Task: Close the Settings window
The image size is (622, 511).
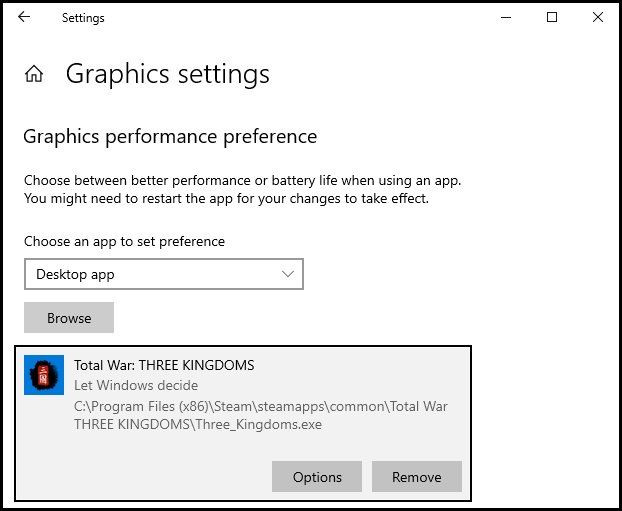Action: (598, 17)
